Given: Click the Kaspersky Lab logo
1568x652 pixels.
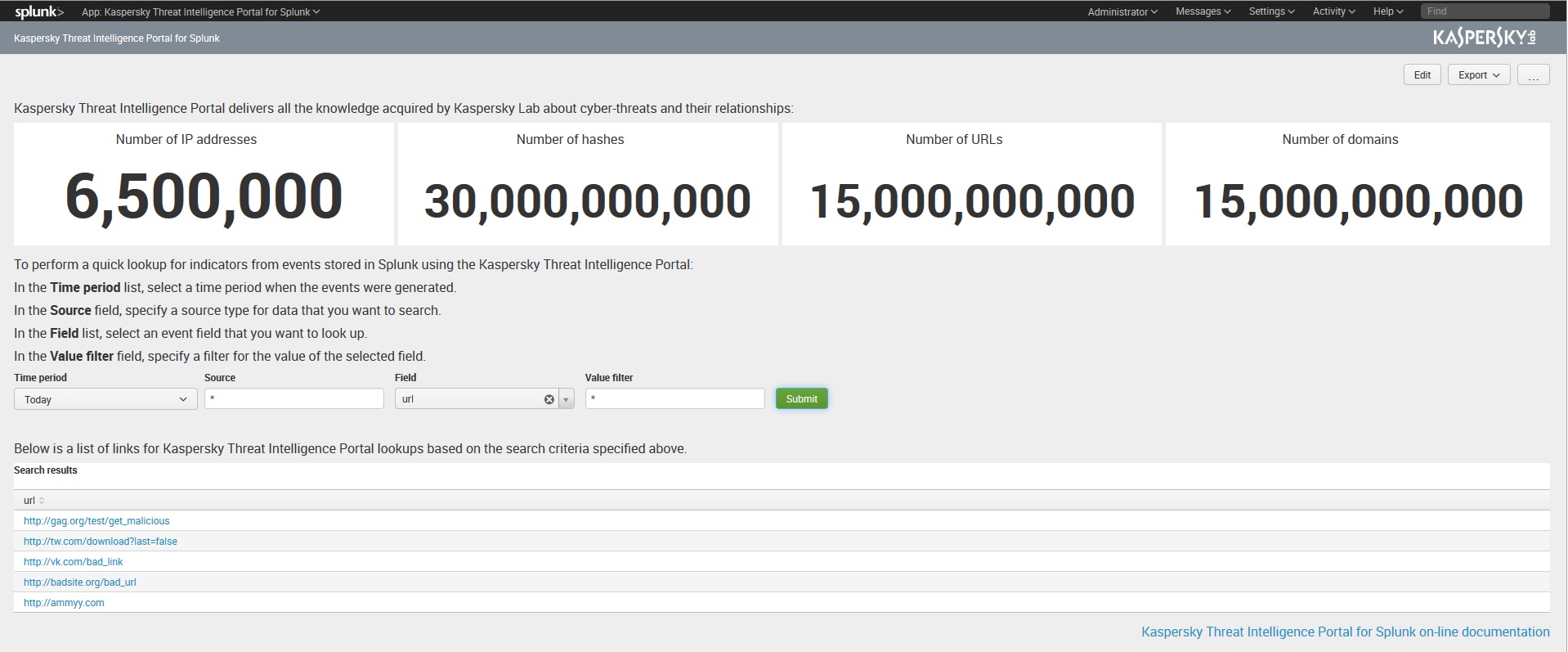Looking at the screenshot, I should pos(1484,38).
